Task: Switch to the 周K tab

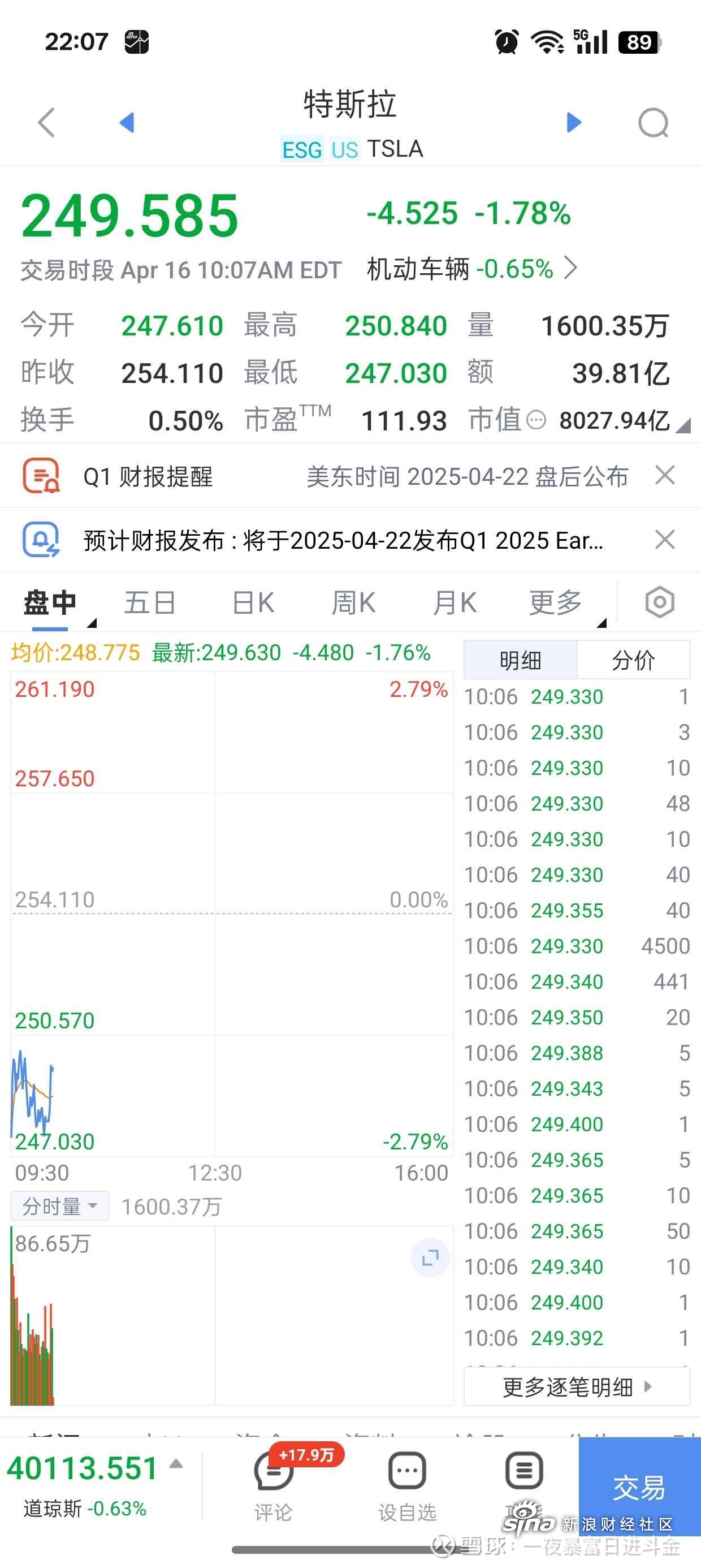Action: coord(353,603)
